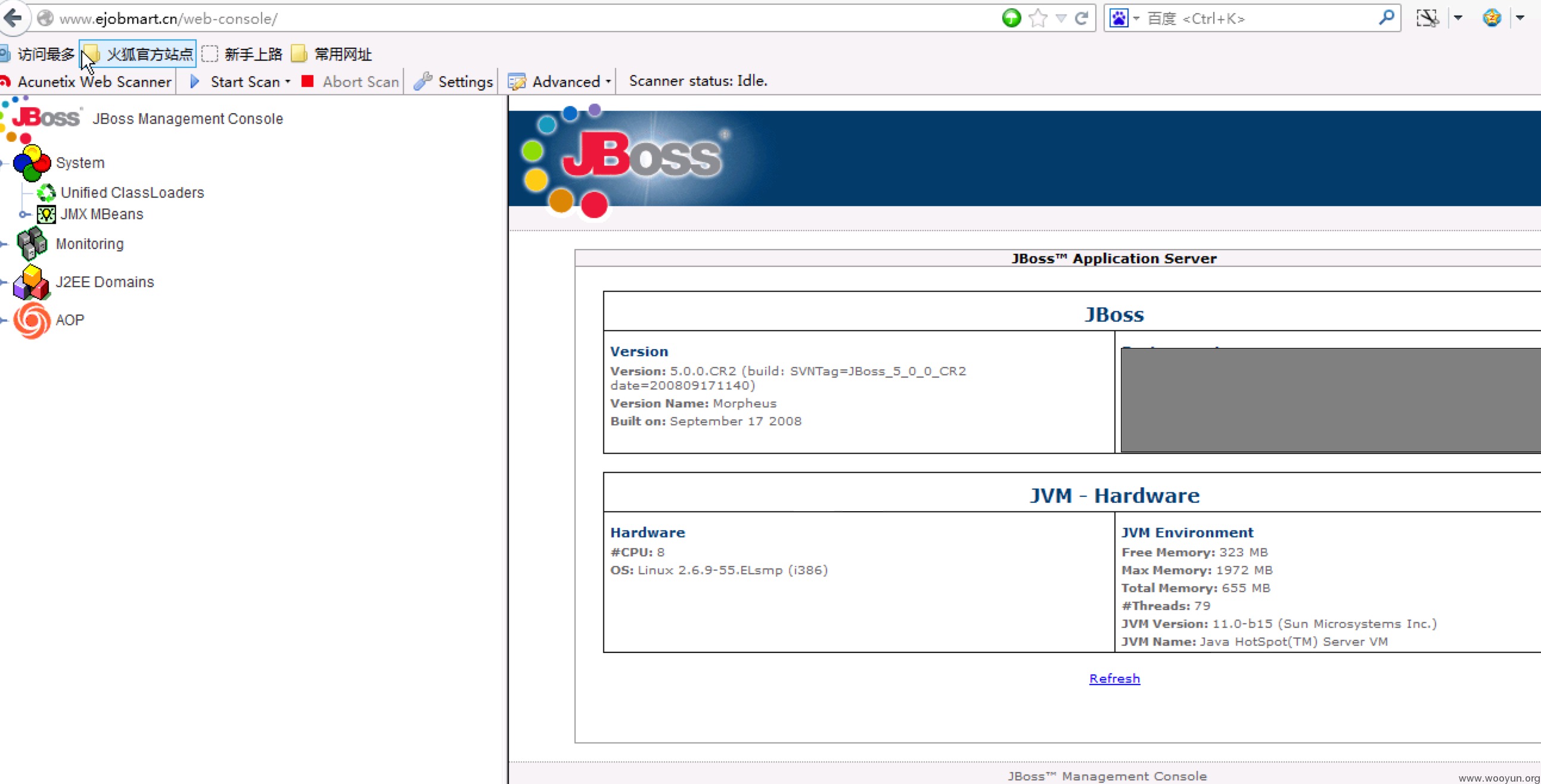Go back using browser back arrow
The height and width of the screenshot is (784, 1541).
13,18
